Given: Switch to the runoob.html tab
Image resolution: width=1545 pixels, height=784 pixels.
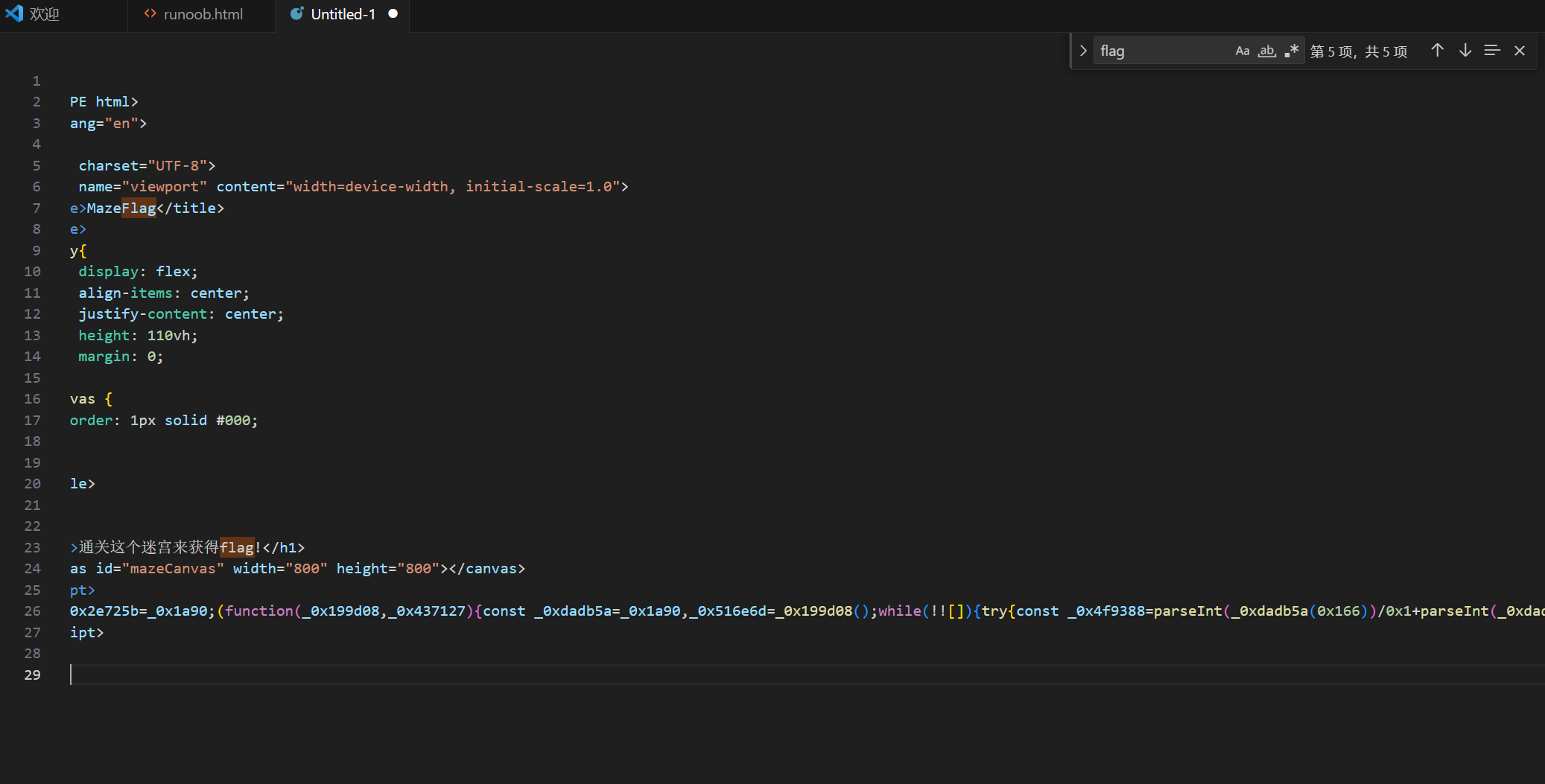Looking at the screenshot, I should (203, 14).
